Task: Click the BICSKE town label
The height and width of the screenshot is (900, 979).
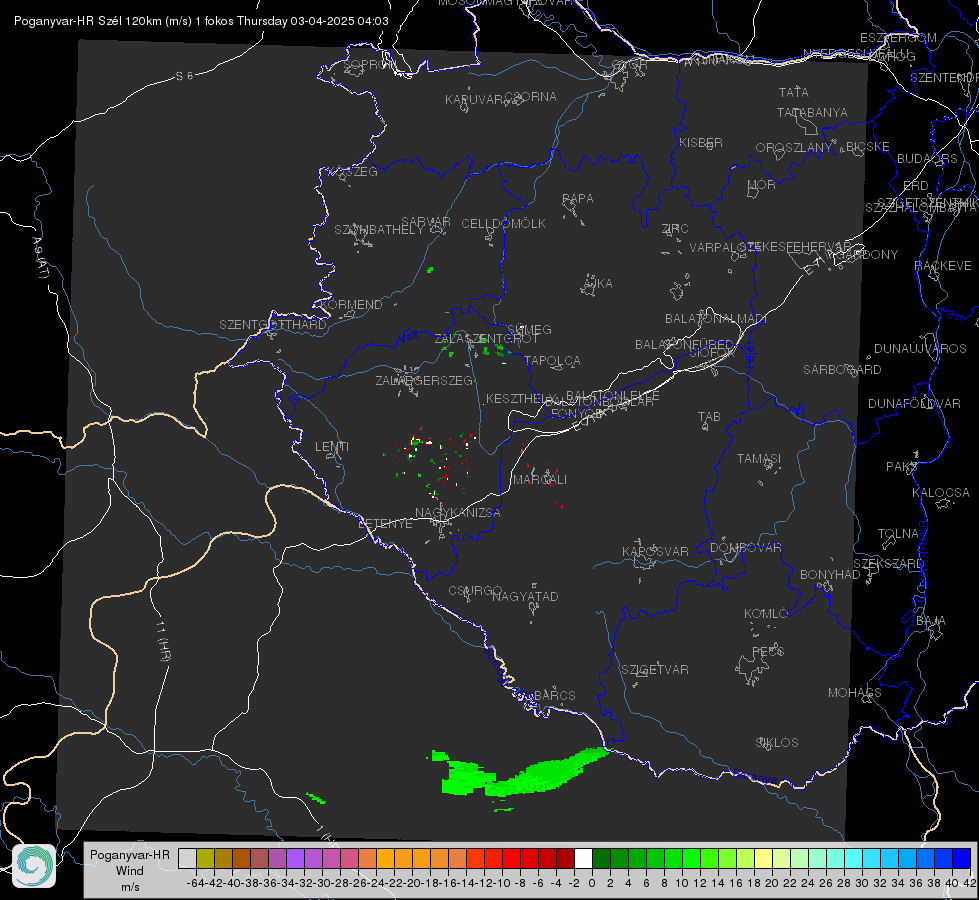Action: click(868, 146)
